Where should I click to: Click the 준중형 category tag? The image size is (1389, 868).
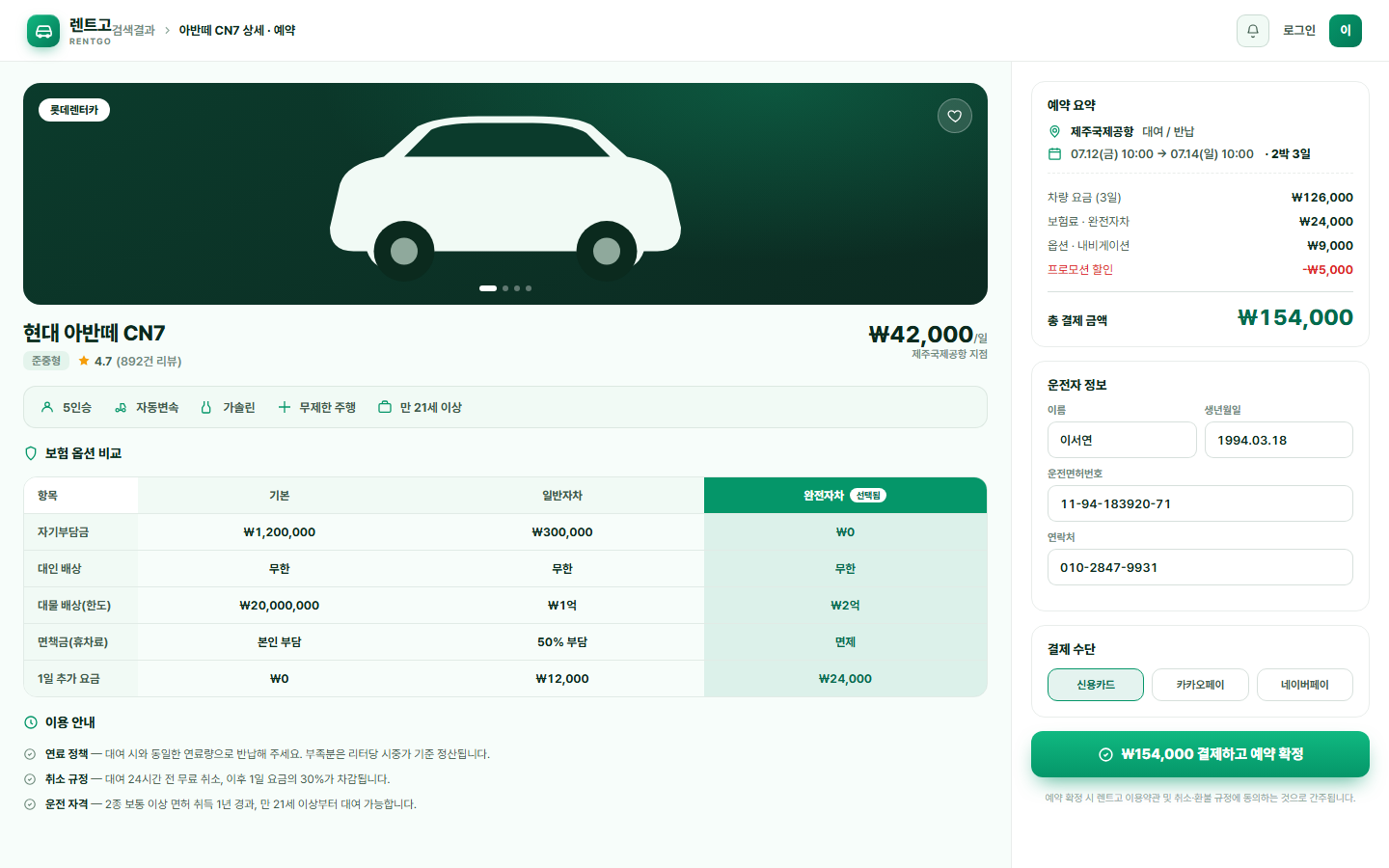pos(46,361)
